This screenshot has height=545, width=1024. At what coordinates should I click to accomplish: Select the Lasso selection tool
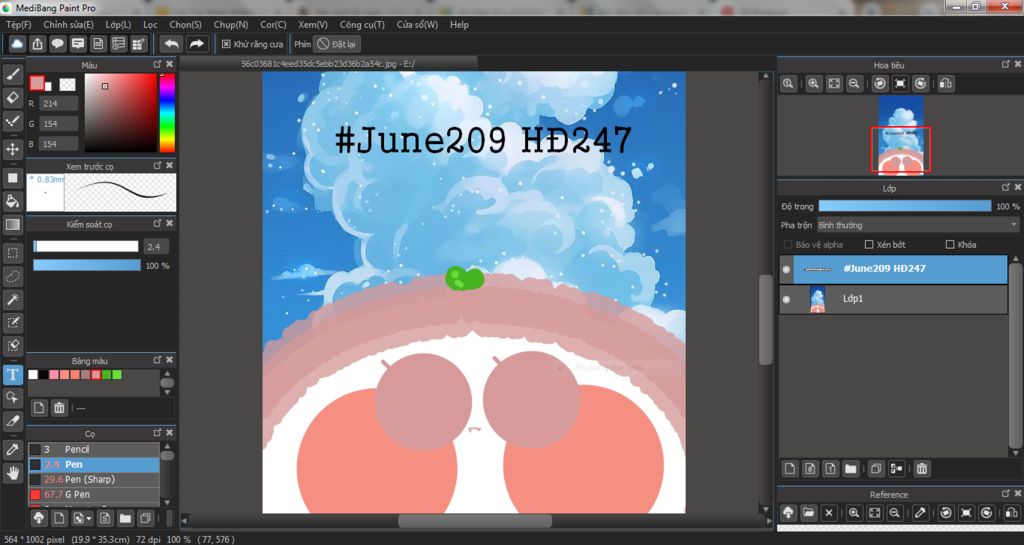[x=12, y=276]
